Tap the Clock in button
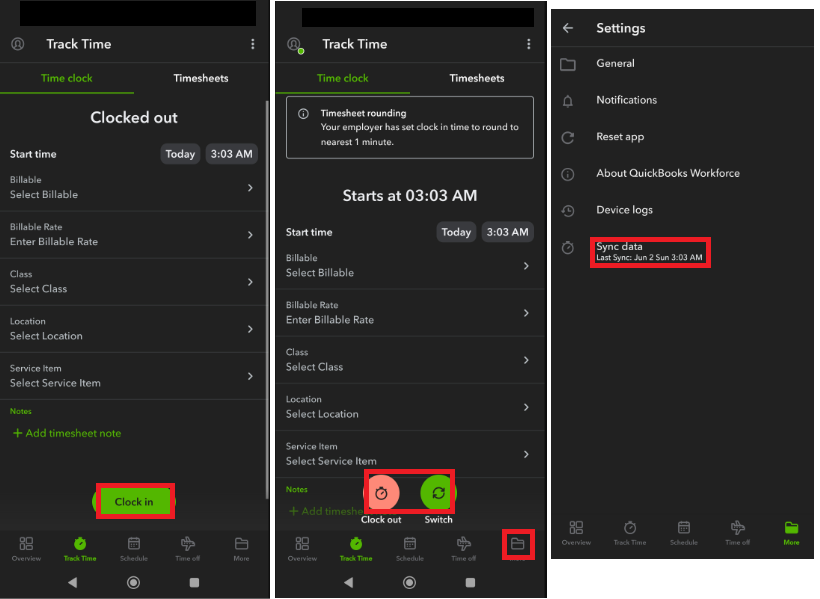Screen dimensions: 820x599 (x=133, y=503)
